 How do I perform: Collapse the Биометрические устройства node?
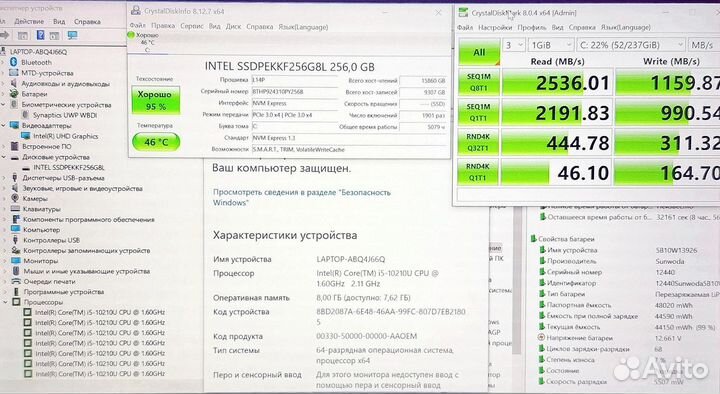click(x=3, y=104)
